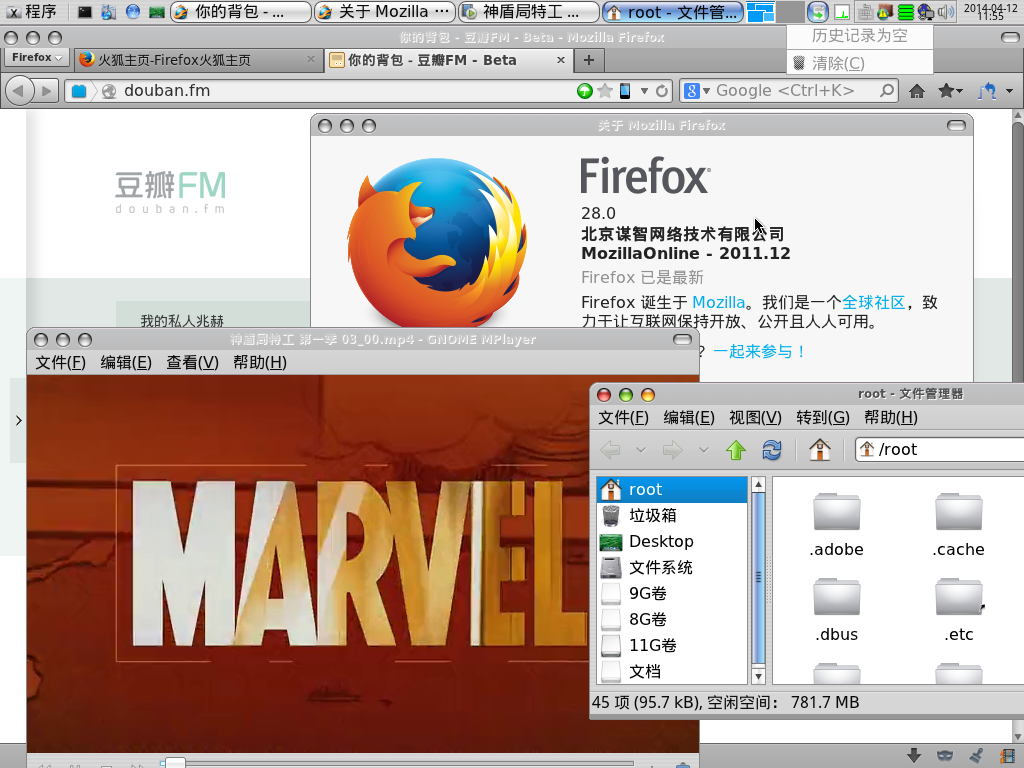Screen dimensions: 1024x768
Task: Open the 垃圾箱 trash in sidebar
Action: click(652, 515)
